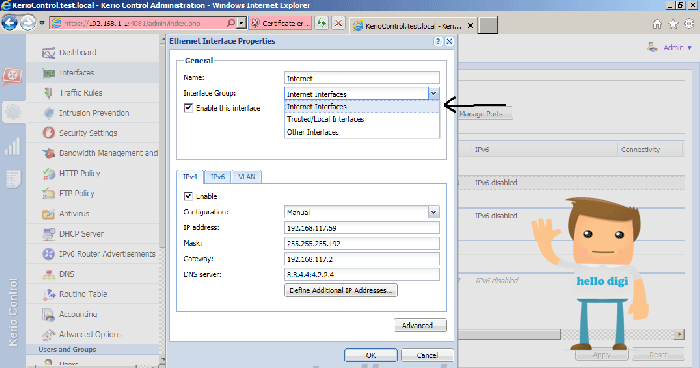Image resolution: width=700 pixels, height=368 pixels.
Task: Open browser Favorites star icon
Action: [673, 24]
